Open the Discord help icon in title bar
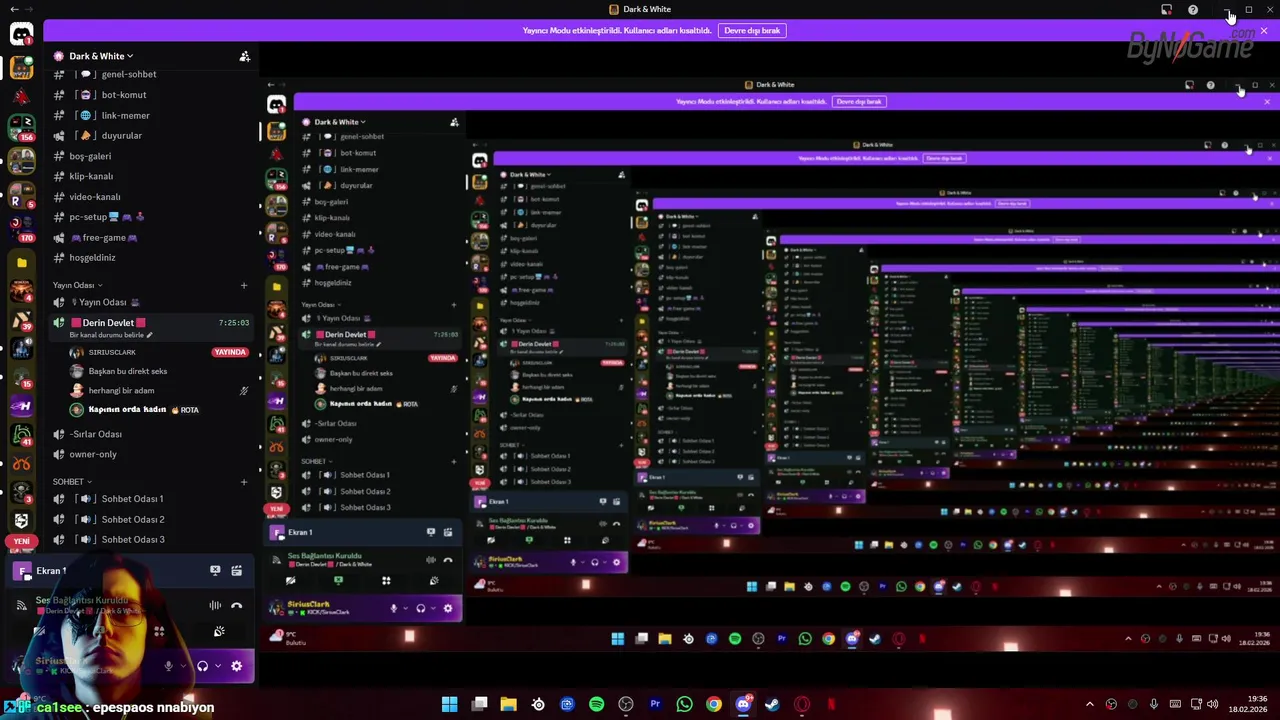This screenshot has height=720, width=1280. click(1193, 10)
